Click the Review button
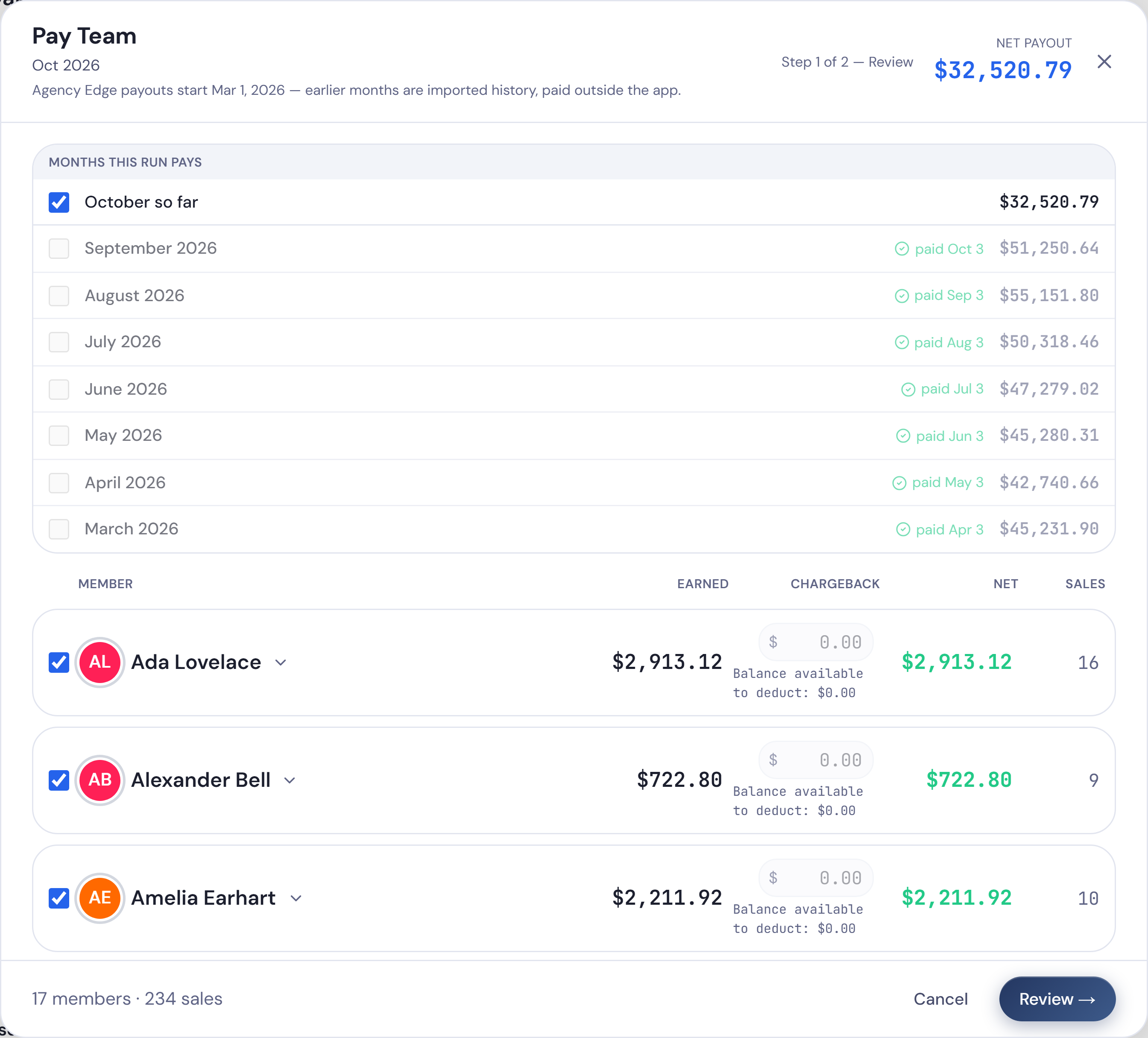This screenshot has width=1148, height=1038. pos(1057,999)
